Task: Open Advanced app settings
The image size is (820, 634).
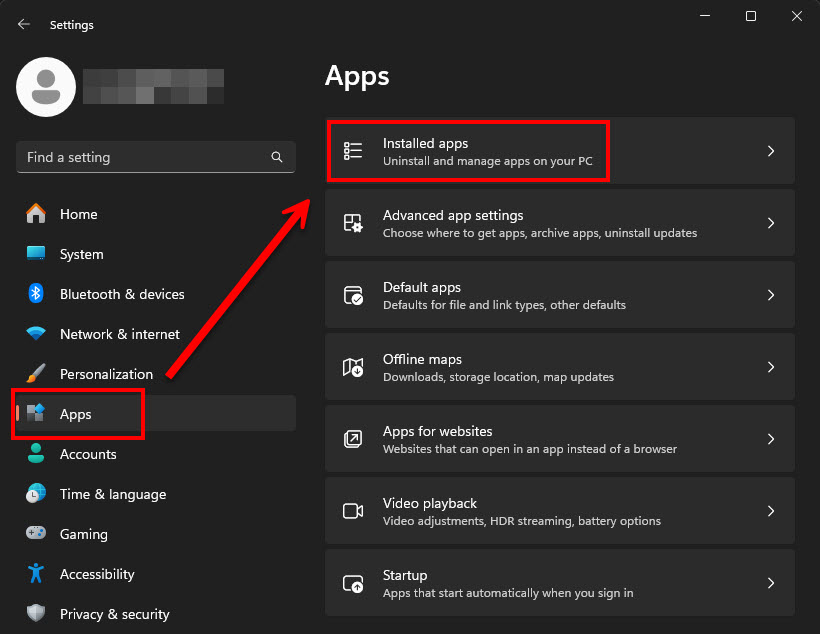Action: [x=560, y=223]
